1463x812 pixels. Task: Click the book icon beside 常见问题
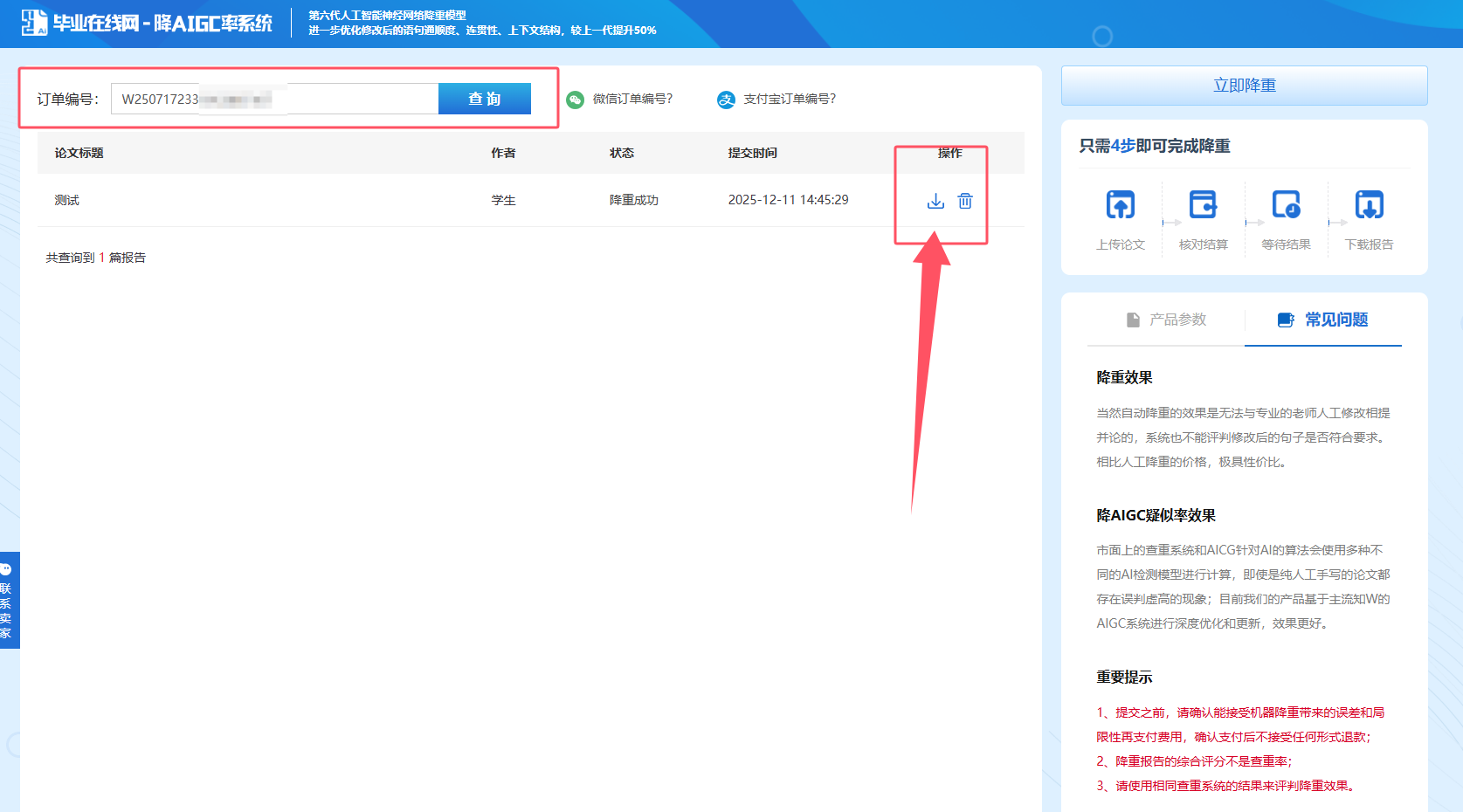click(1285, 320)
